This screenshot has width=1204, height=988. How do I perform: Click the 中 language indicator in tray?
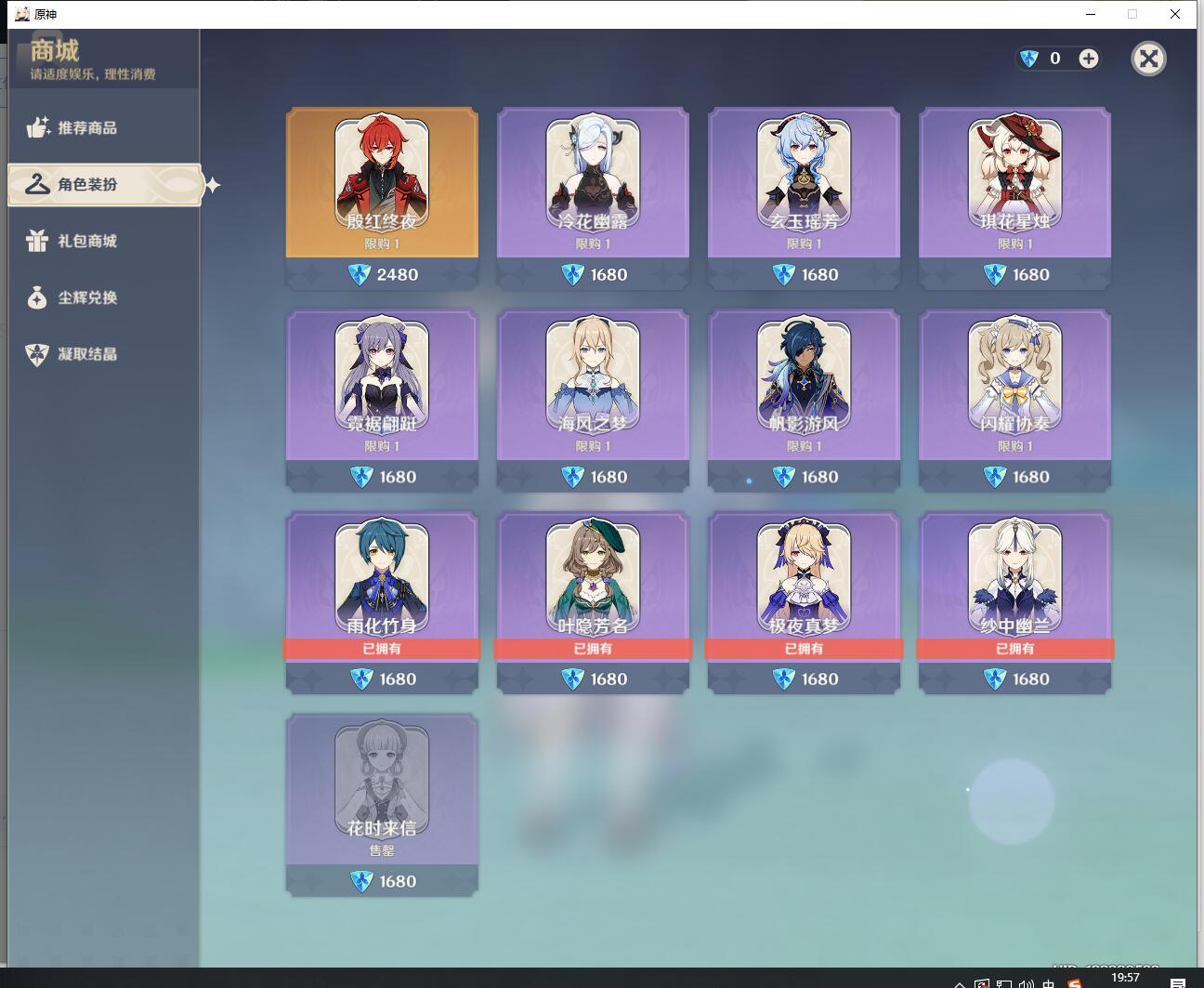[x=1049, y=983]
